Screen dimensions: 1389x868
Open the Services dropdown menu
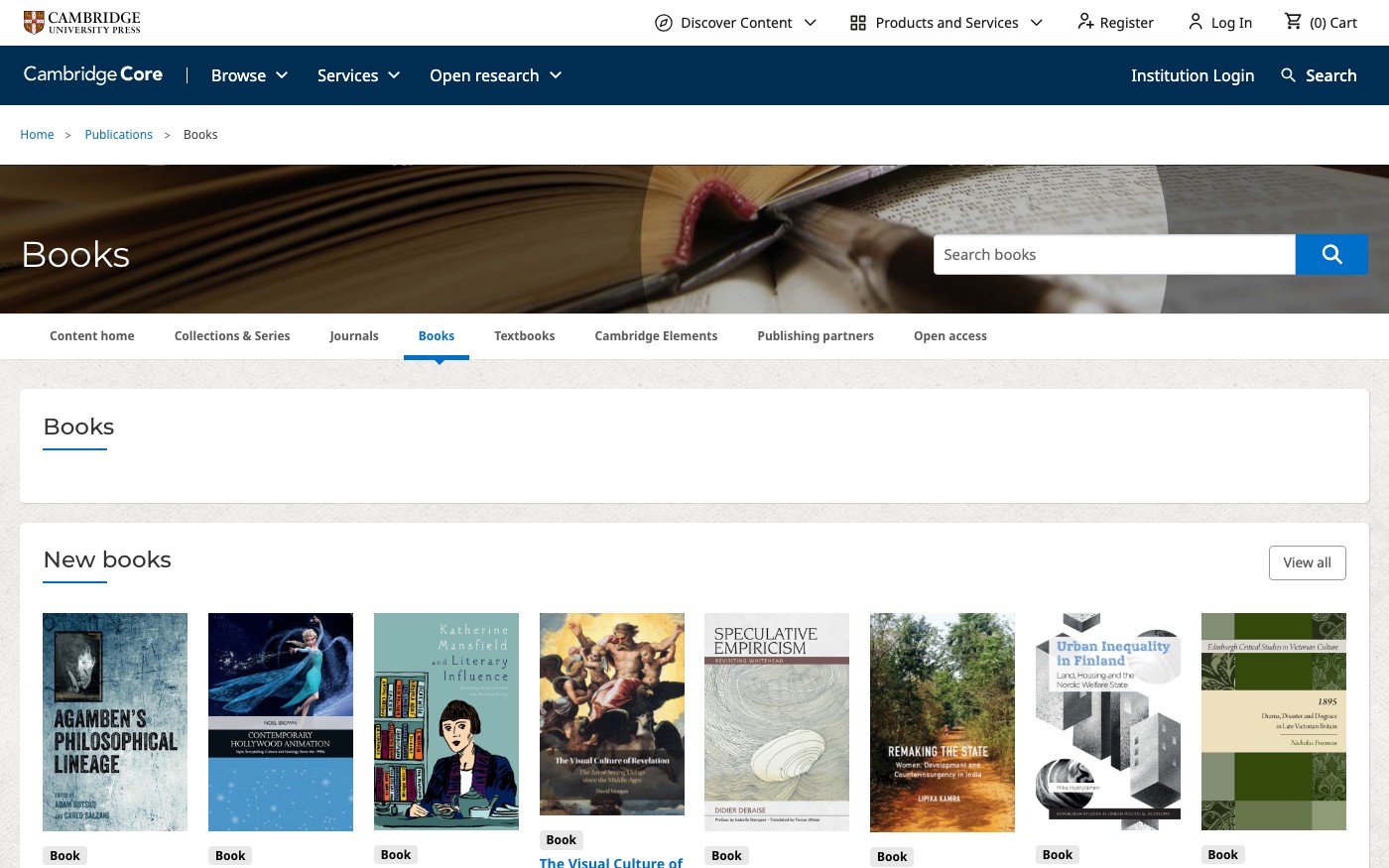point(358,75)
